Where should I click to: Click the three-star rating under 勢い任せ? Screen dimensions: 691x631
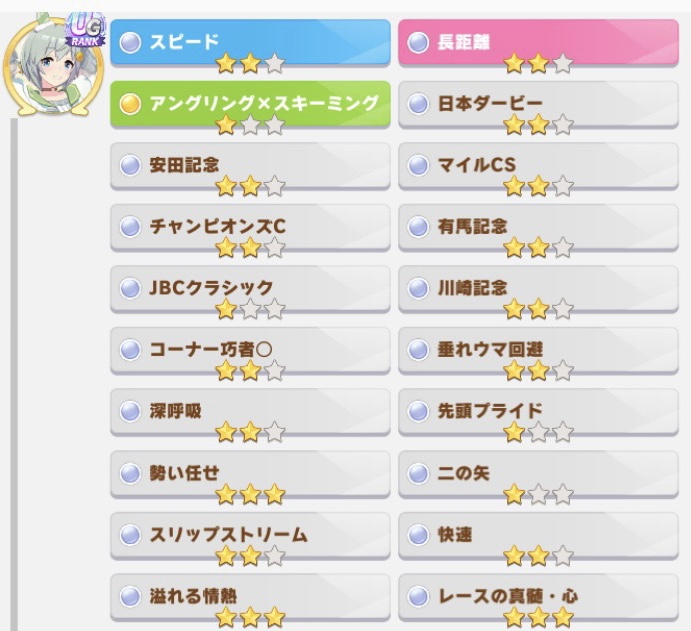[x=250, y=494]
